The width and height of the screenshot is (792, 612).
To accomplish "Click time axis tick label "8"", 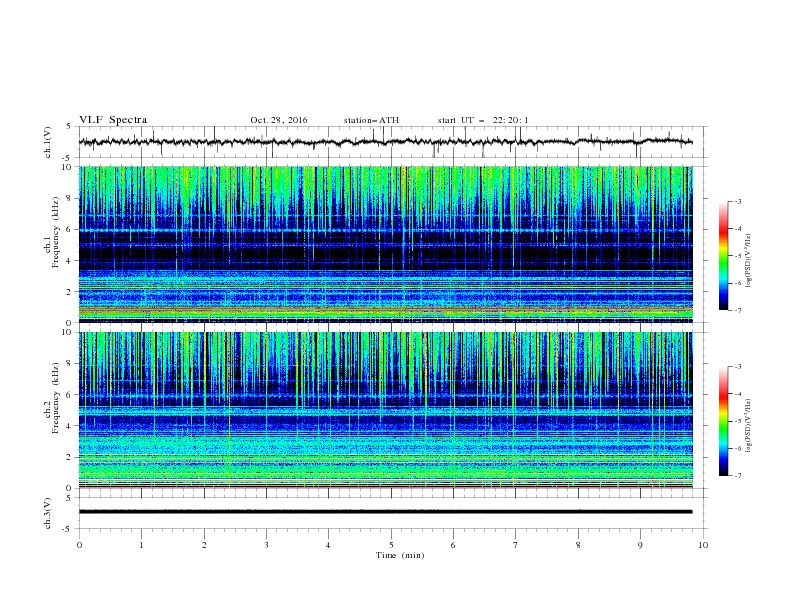I will point(578,545).
